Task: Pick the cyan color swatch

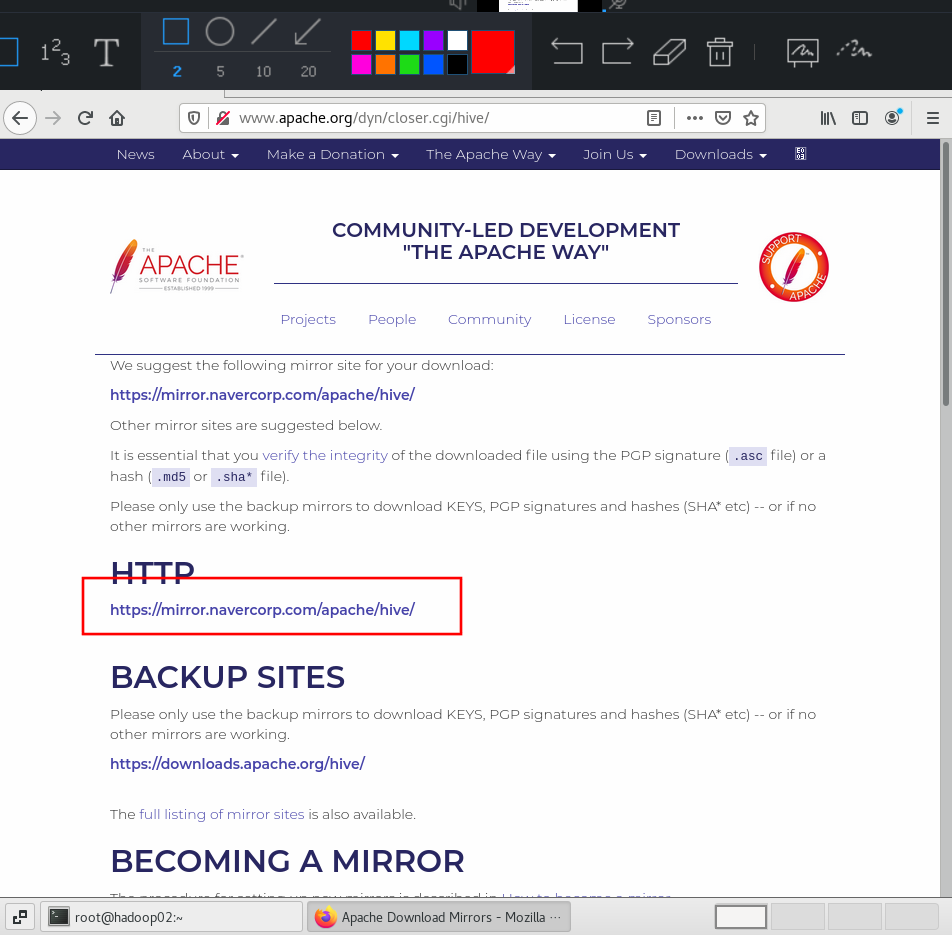Action: [x=409, y=40]
